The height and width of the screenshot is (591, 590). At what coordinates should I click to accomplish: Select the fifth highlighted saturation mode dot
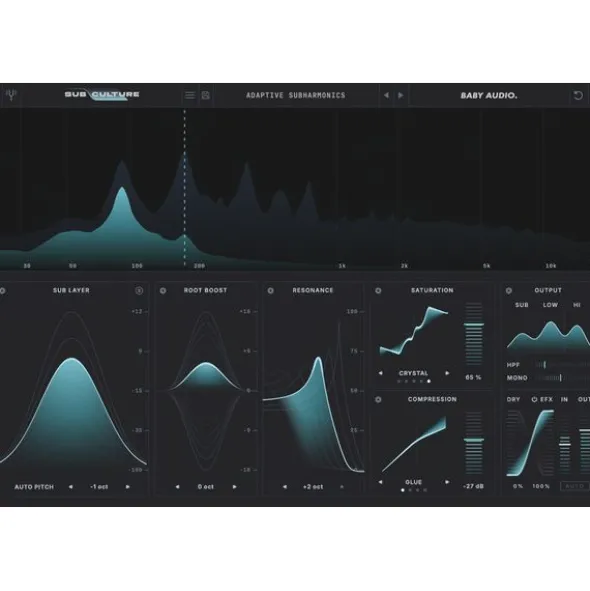click(429, 381)
